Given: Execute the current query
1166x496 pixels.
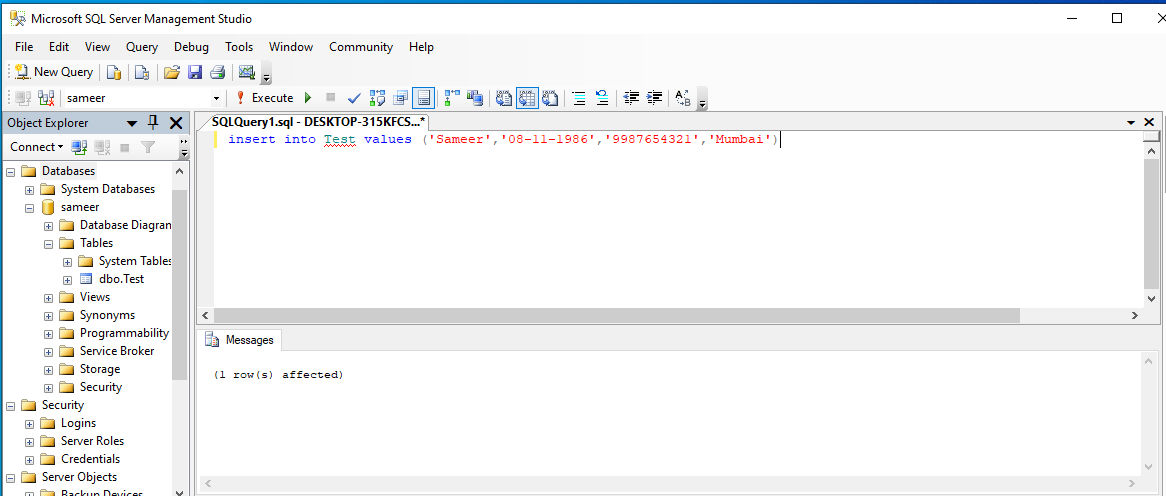Looking at the screenshot, I should coord(265,97).
